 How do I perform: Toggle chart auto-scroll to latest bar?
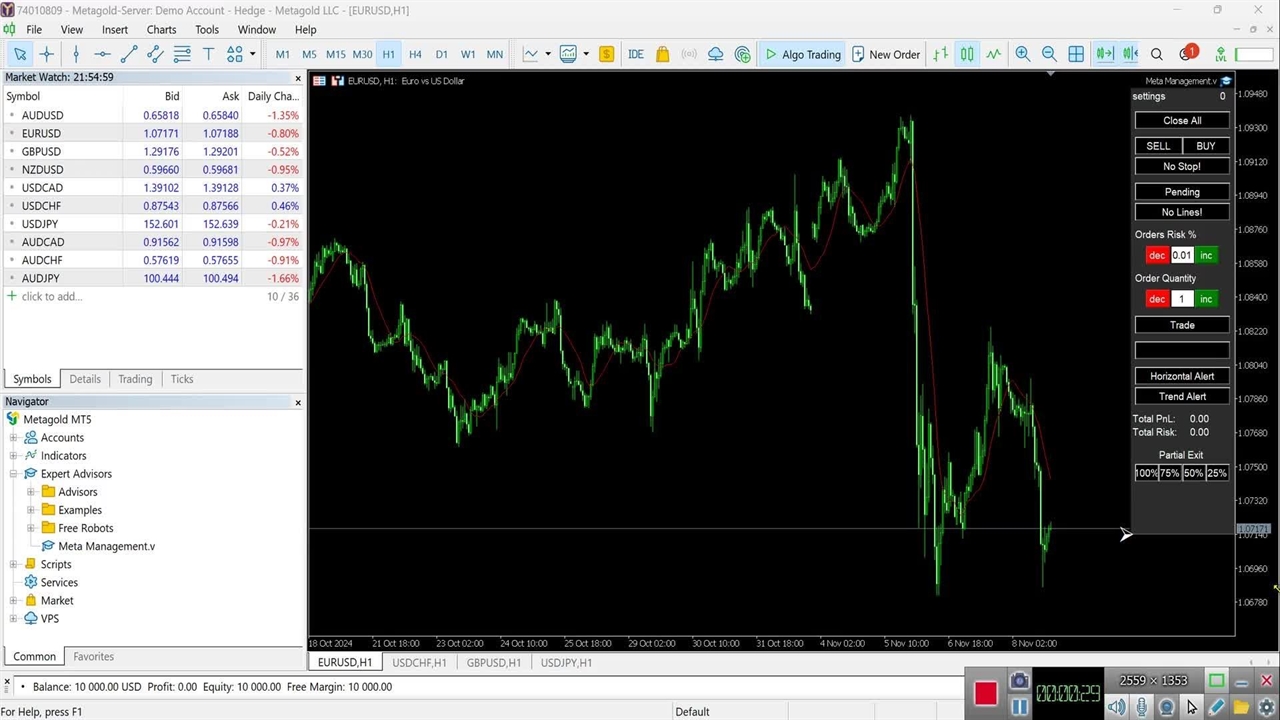tap(1104, 54)
